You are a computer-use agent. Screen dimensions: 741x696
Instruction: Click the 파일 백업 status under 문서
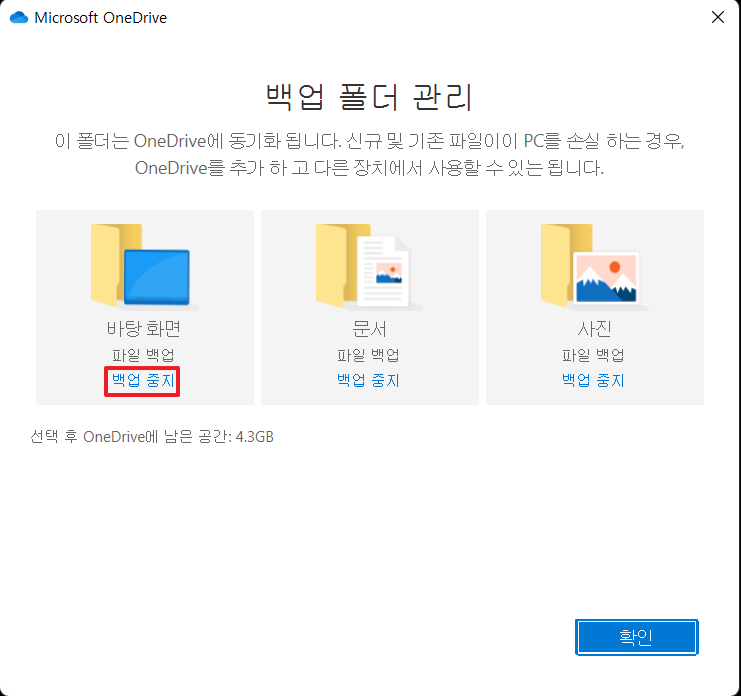368,355
